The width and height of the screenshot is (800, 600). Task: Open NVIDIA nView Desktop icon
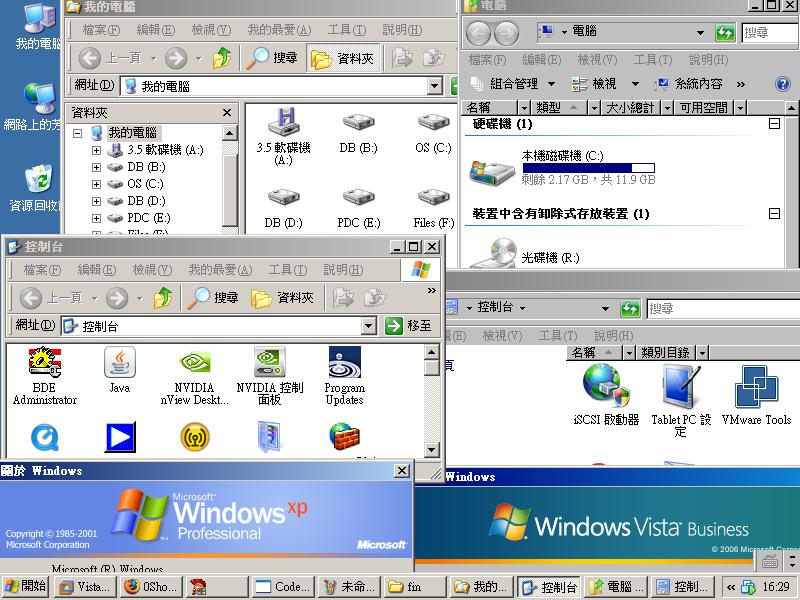[x=194, y=376]
